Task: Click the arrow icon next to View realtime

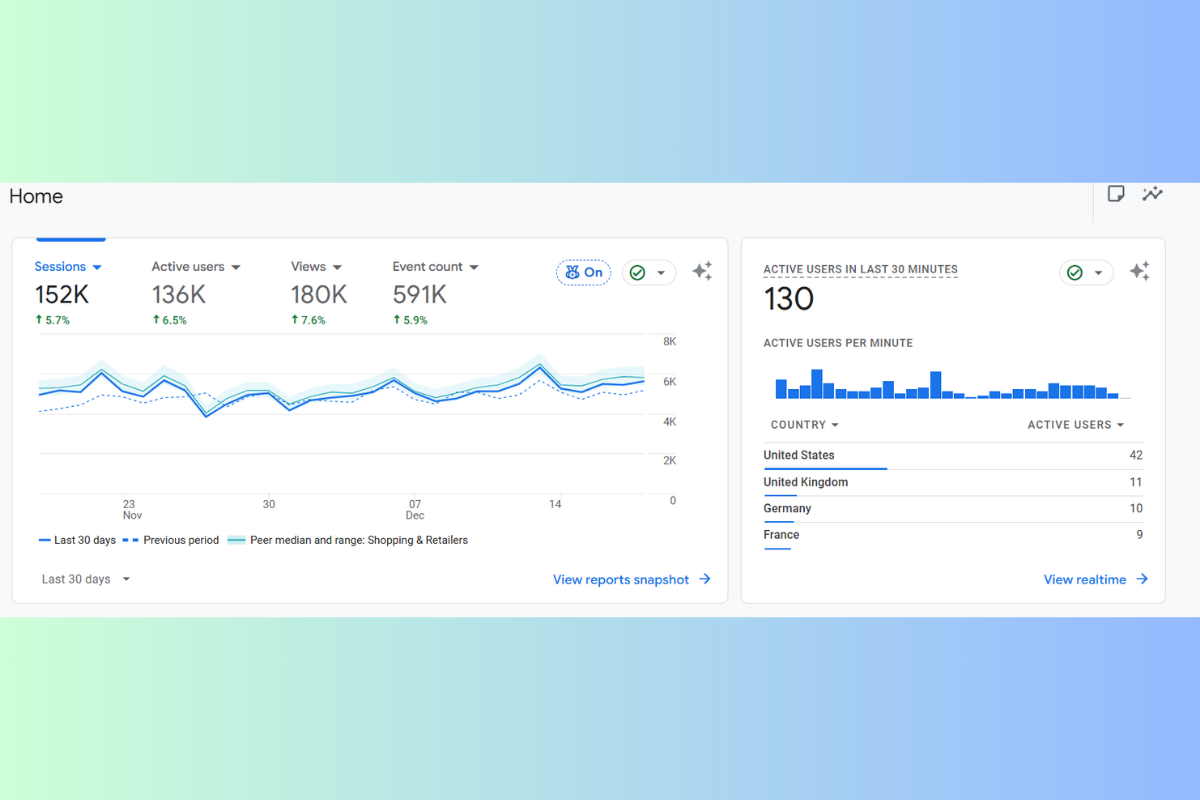Action: pos(1142,579)
